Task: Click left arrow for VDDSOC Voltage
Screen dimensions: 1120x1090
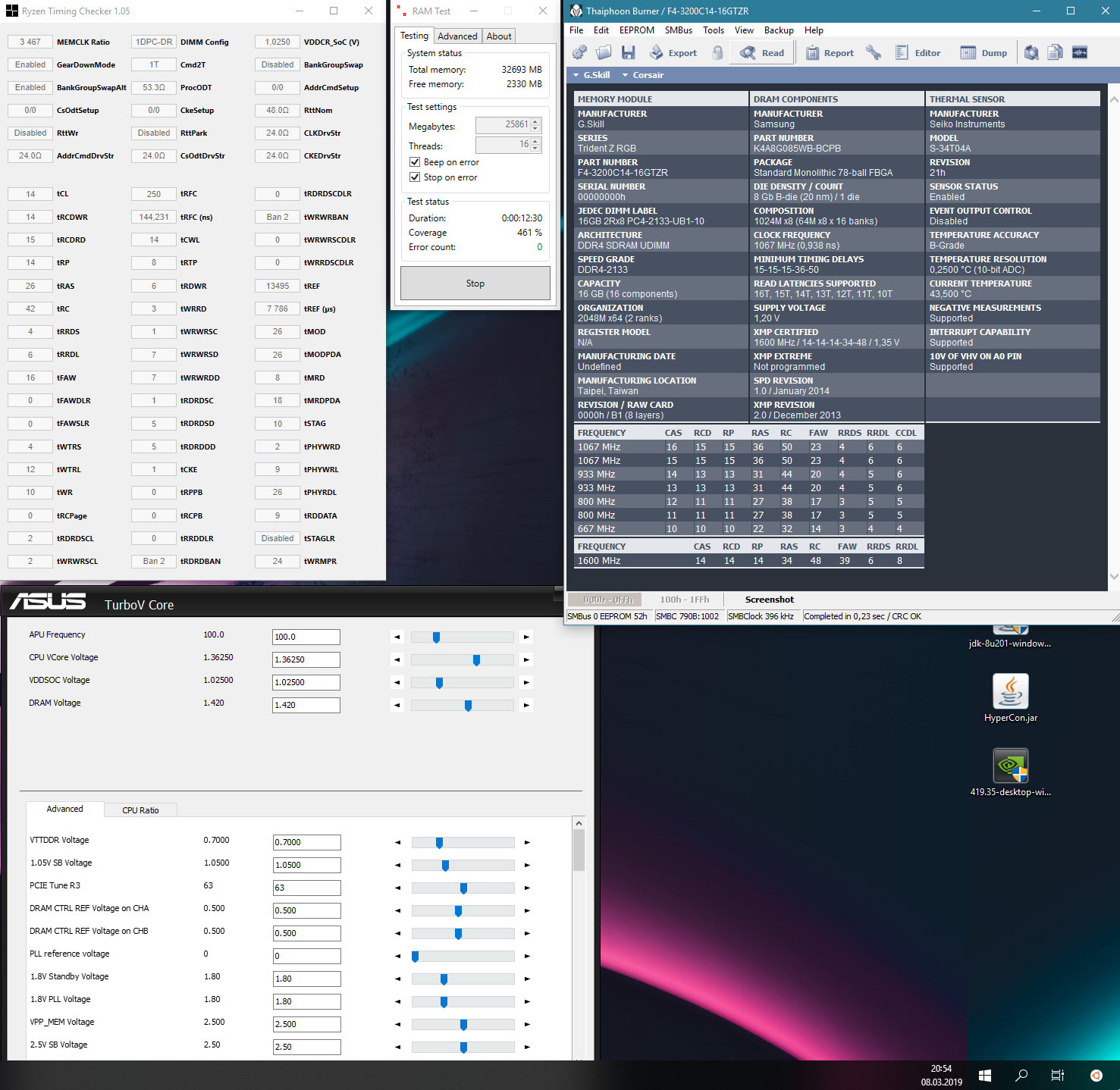Action: pos(397,682)
